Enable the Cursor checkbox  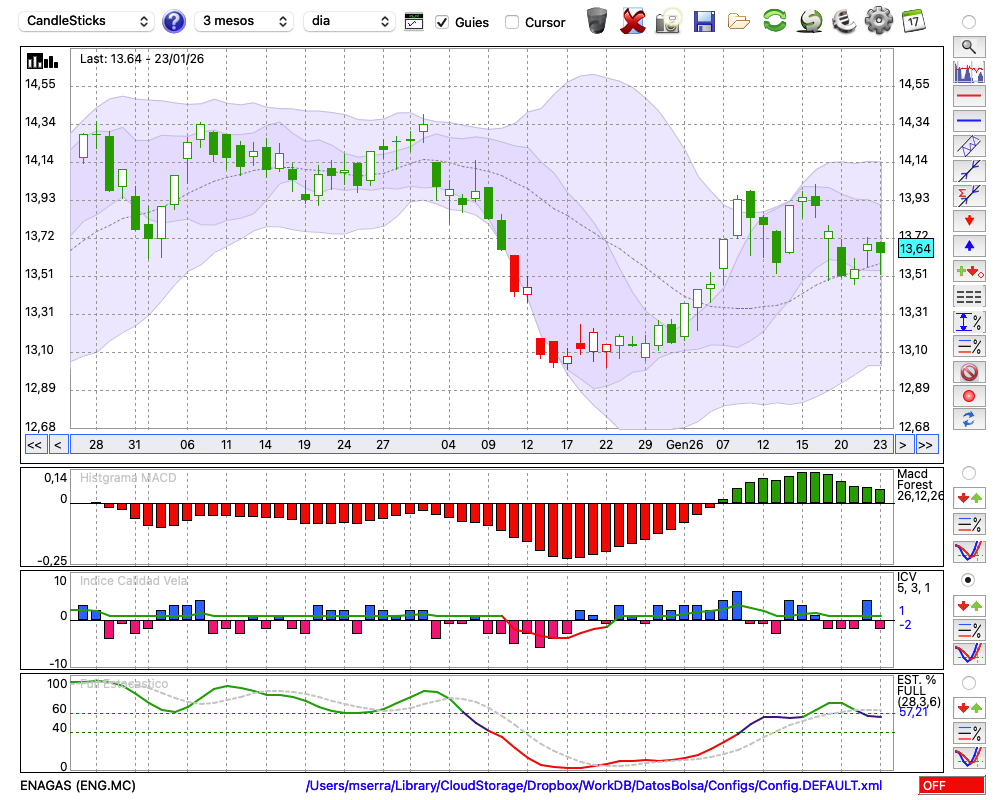click(x=512, y=22)
